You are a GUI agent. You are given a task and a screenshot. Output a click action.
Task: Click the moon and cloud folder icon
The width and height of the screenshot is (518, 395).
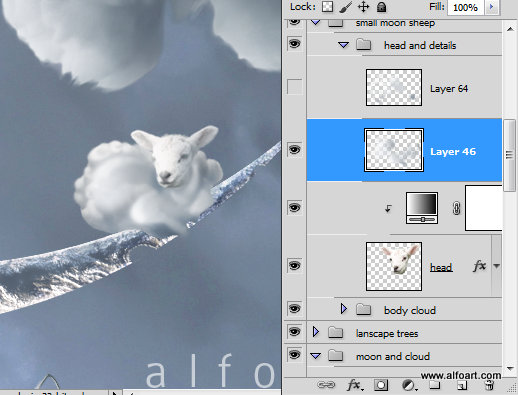[x=335, y=355]
